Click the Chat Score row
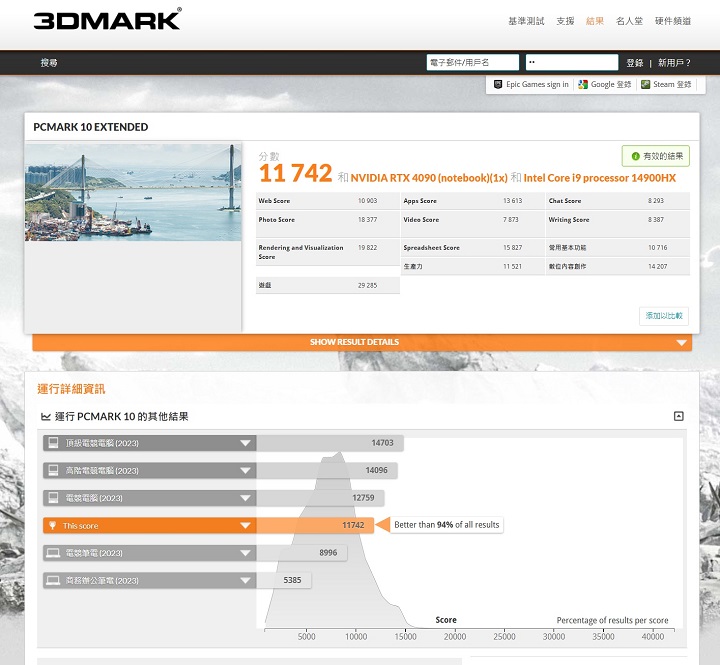Image resolution: width=720 pixels, height=665 pixels. 618,201
